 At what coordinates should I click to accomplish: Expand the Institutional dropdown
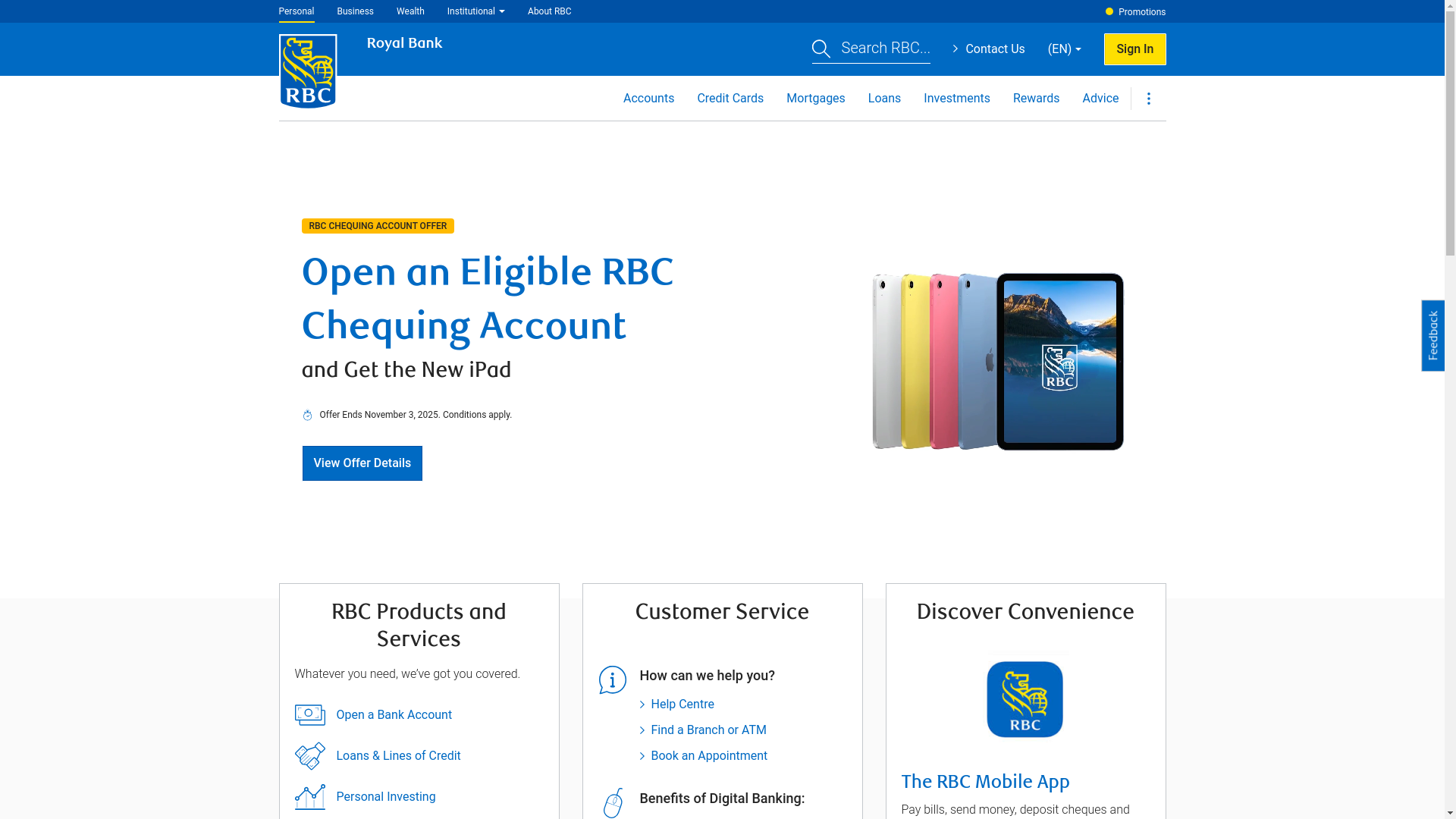[475, 11]
